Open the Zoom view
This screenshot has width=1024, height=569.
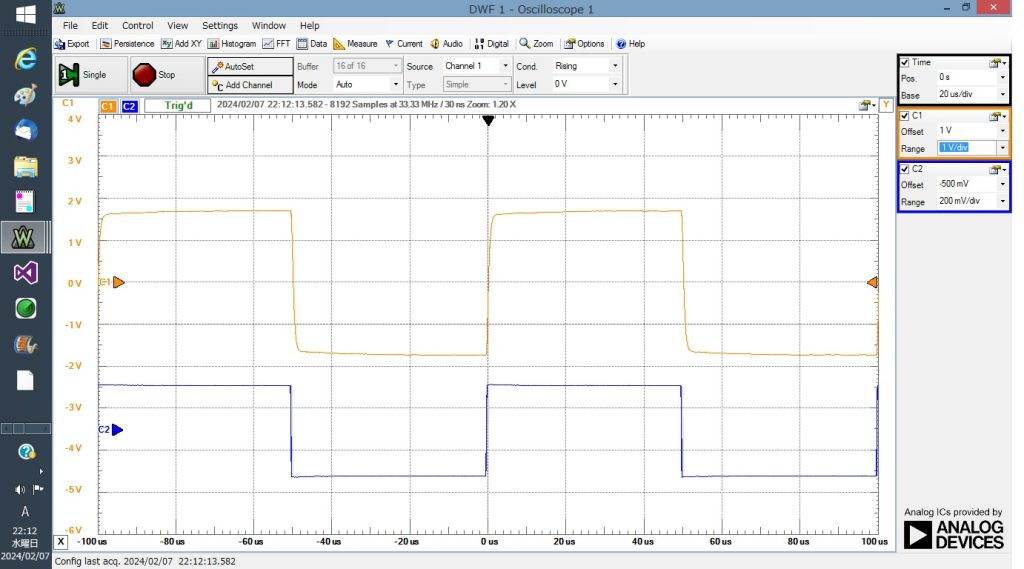pos(536,44)
